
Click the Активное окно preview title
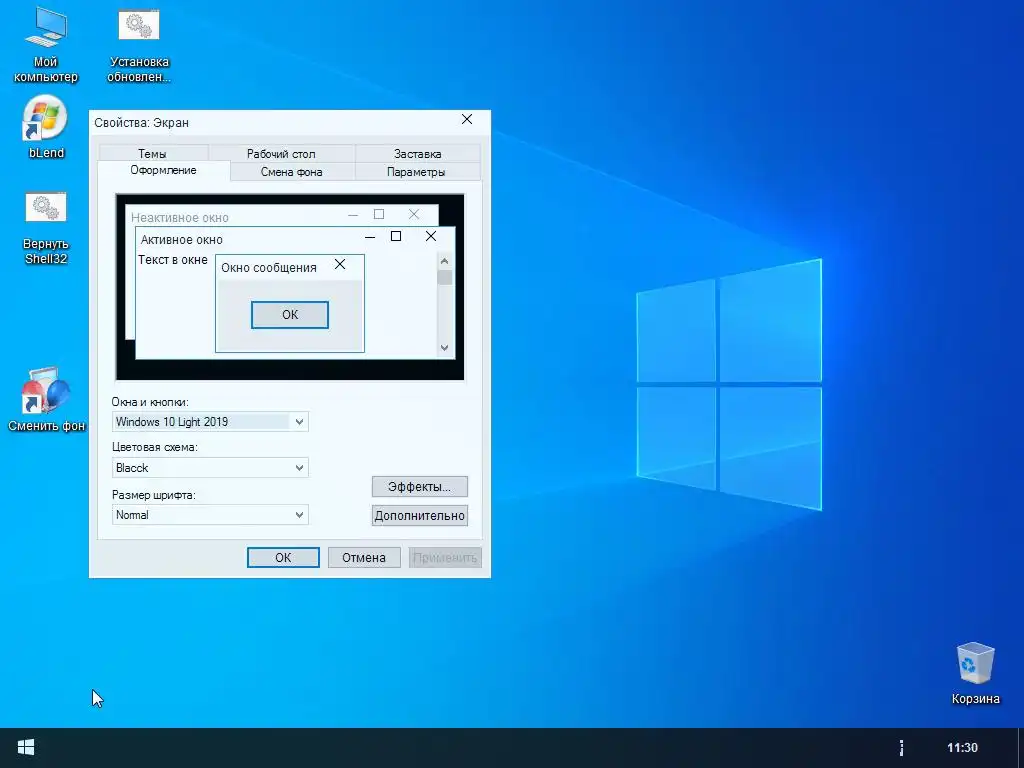(x=182, y=240)
